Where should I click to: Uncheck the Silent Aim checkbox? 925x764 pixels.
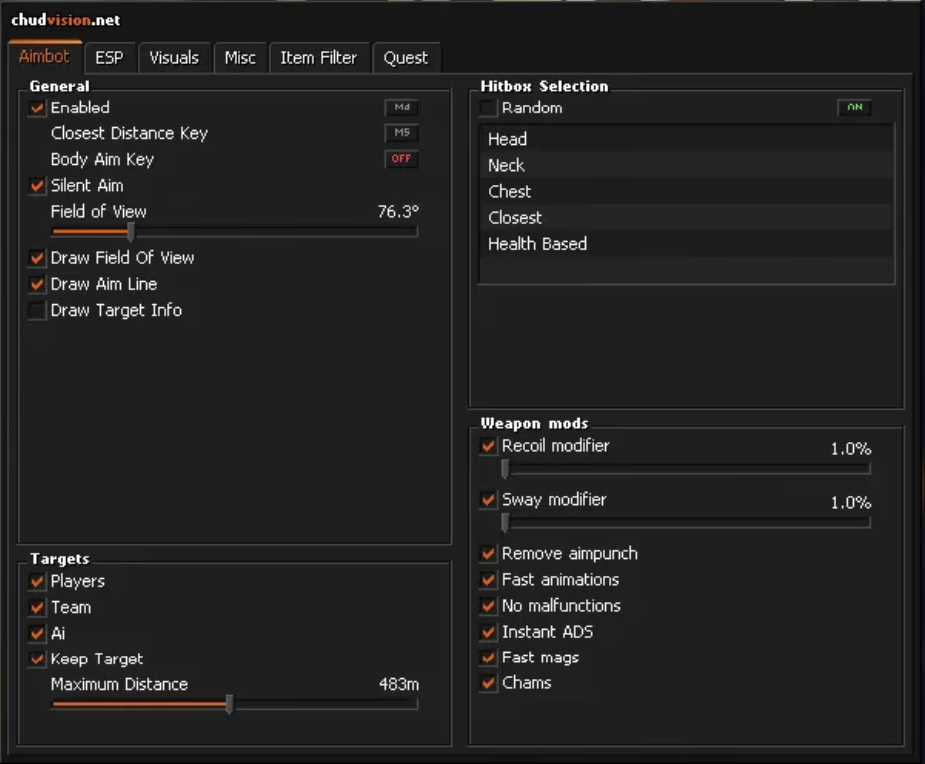(x=38, y=186)
